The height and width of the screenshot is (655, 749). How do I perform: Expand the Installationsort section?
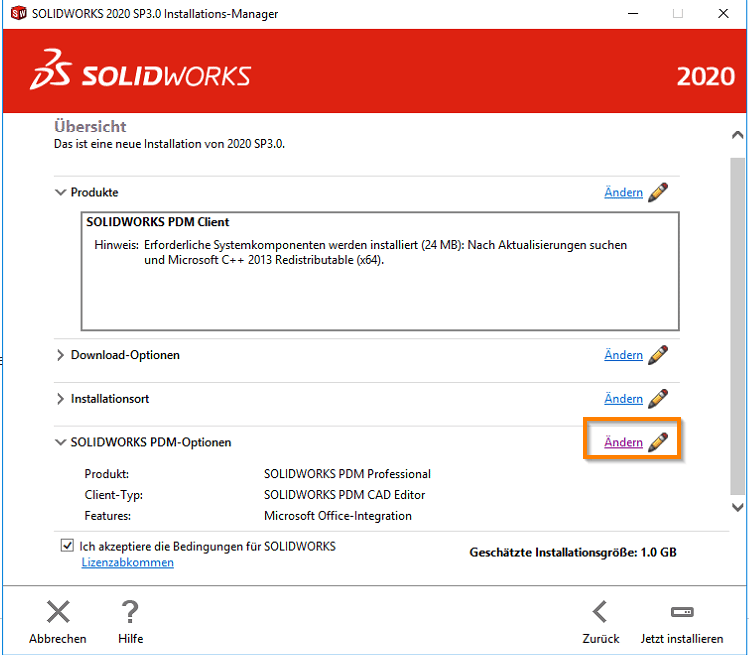click(60, 399)
